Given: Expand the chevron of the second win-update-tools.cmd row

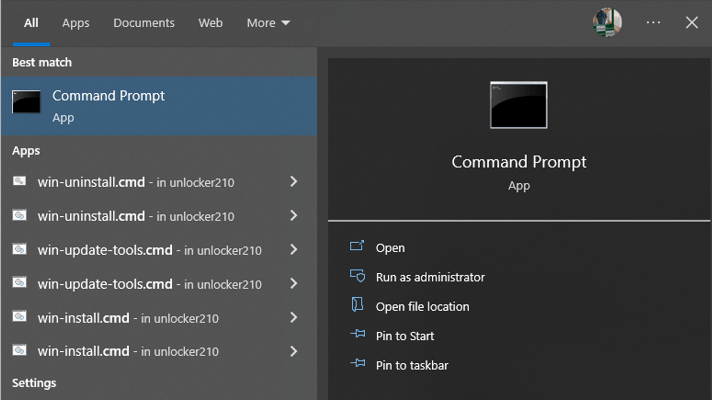Looking at the screenshot, I should click(294, 283).
